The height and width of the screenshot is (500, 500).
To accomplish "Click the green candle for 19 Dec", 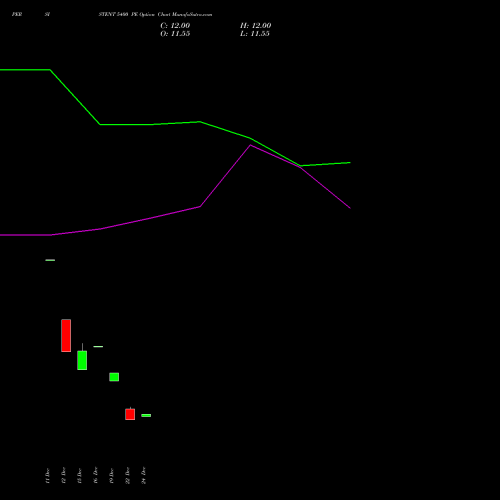I will [114, 377].
